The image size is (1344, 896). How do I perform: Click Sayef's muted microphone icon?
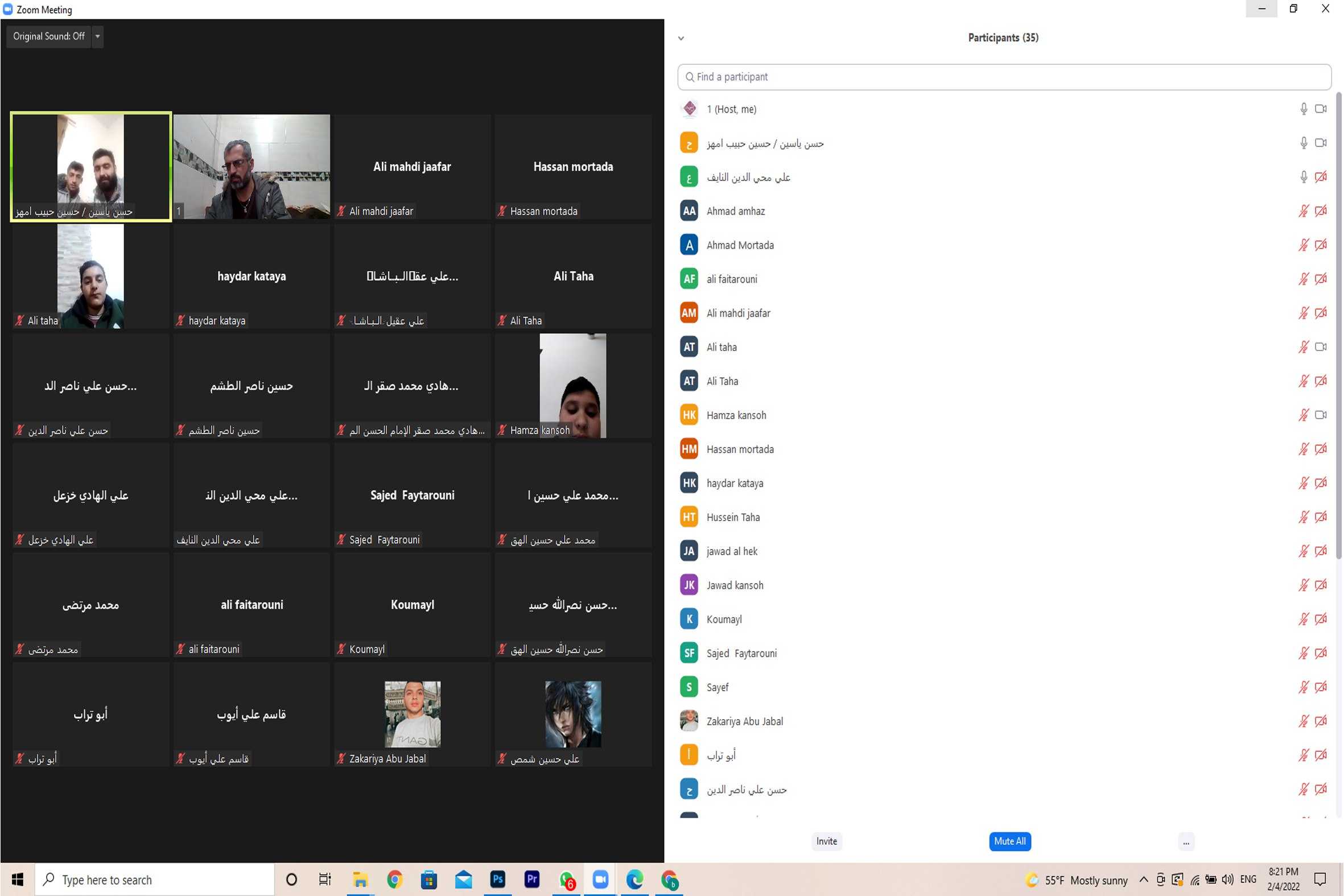pyautogui.click(x=1304, y=687)
